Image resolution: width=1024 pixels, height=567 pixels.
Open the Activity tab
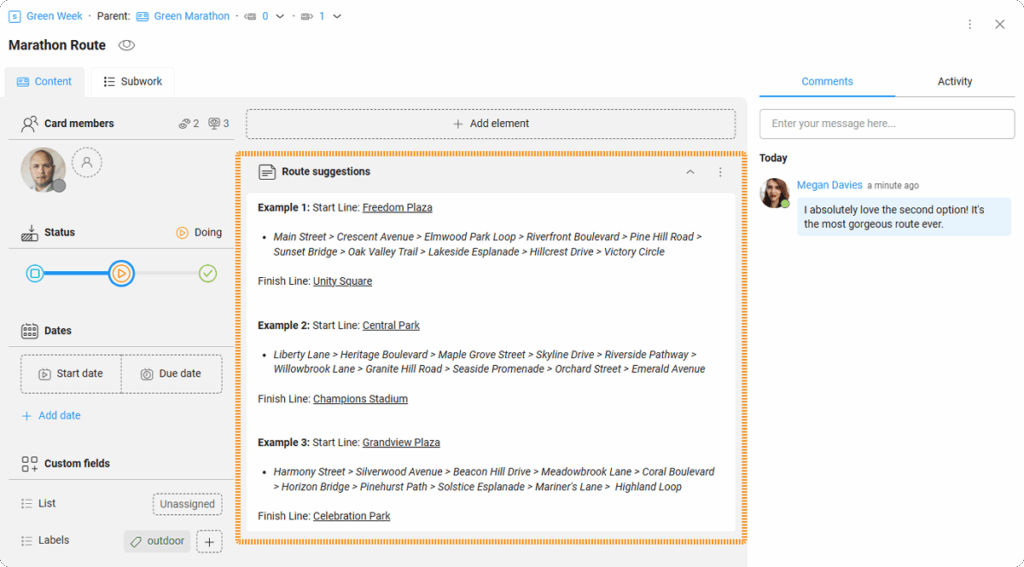954,82
